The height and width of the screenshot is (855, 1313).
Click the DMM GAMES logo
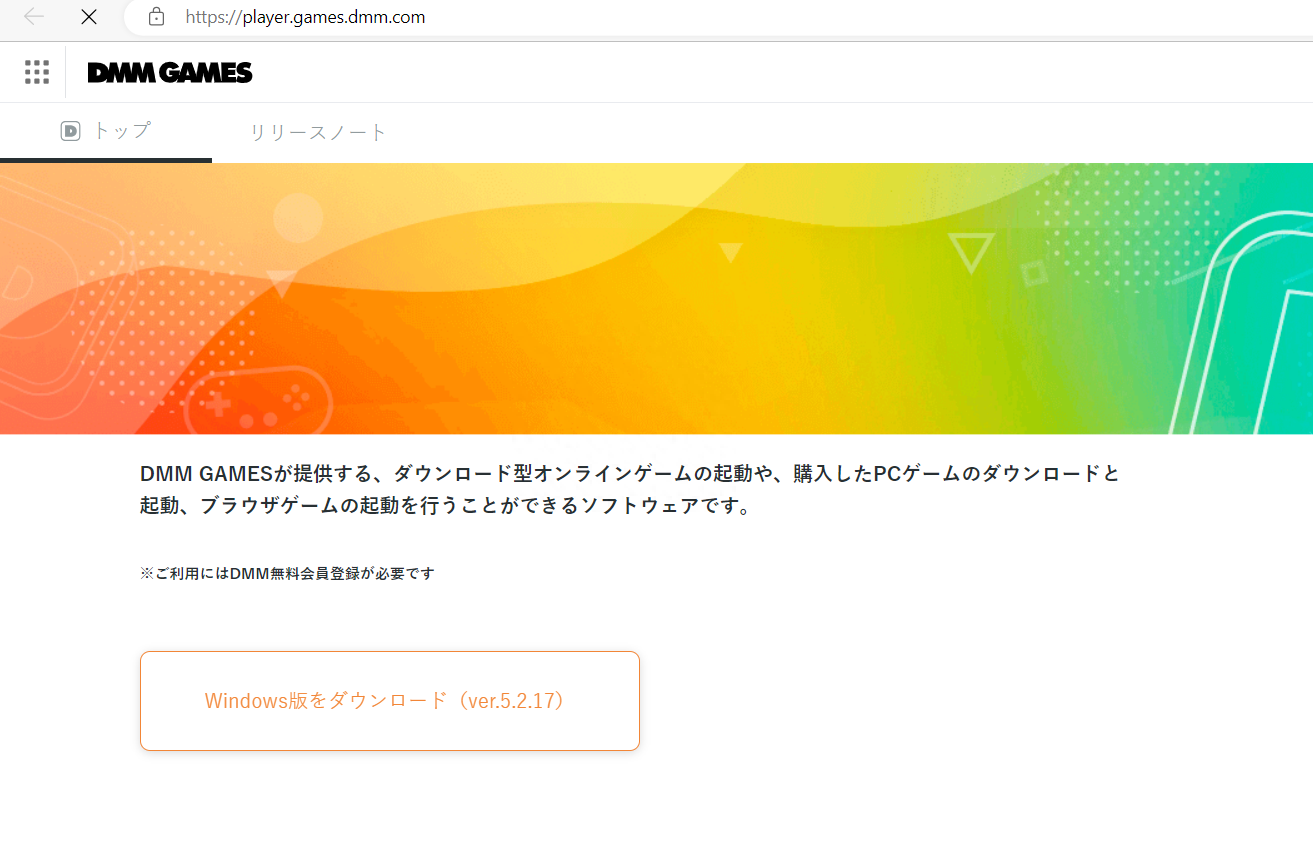pyautogui.click(x=170, y=73)
